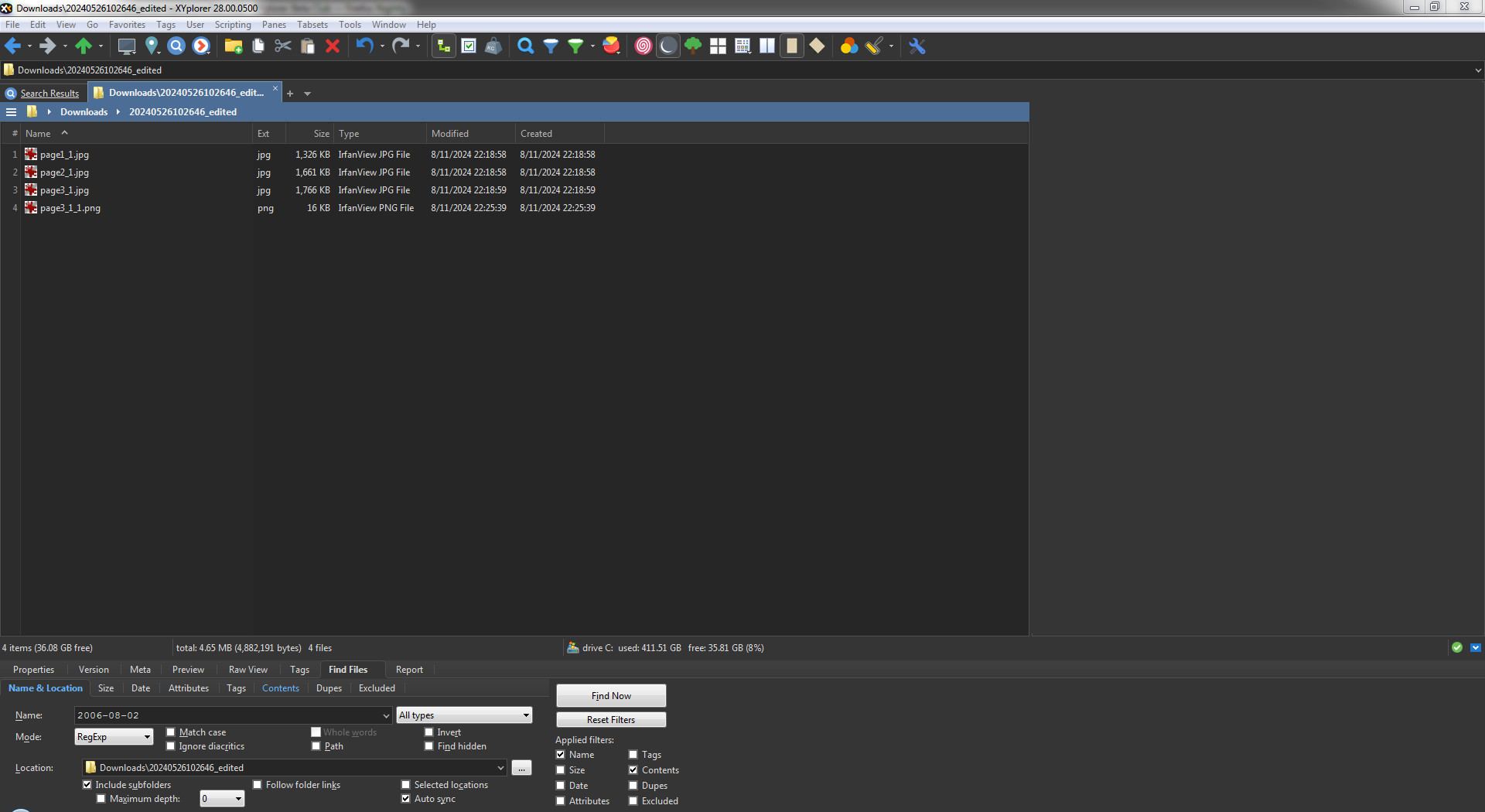
Task: Open the Location path dropdown
Action: [x=500, y=768]
